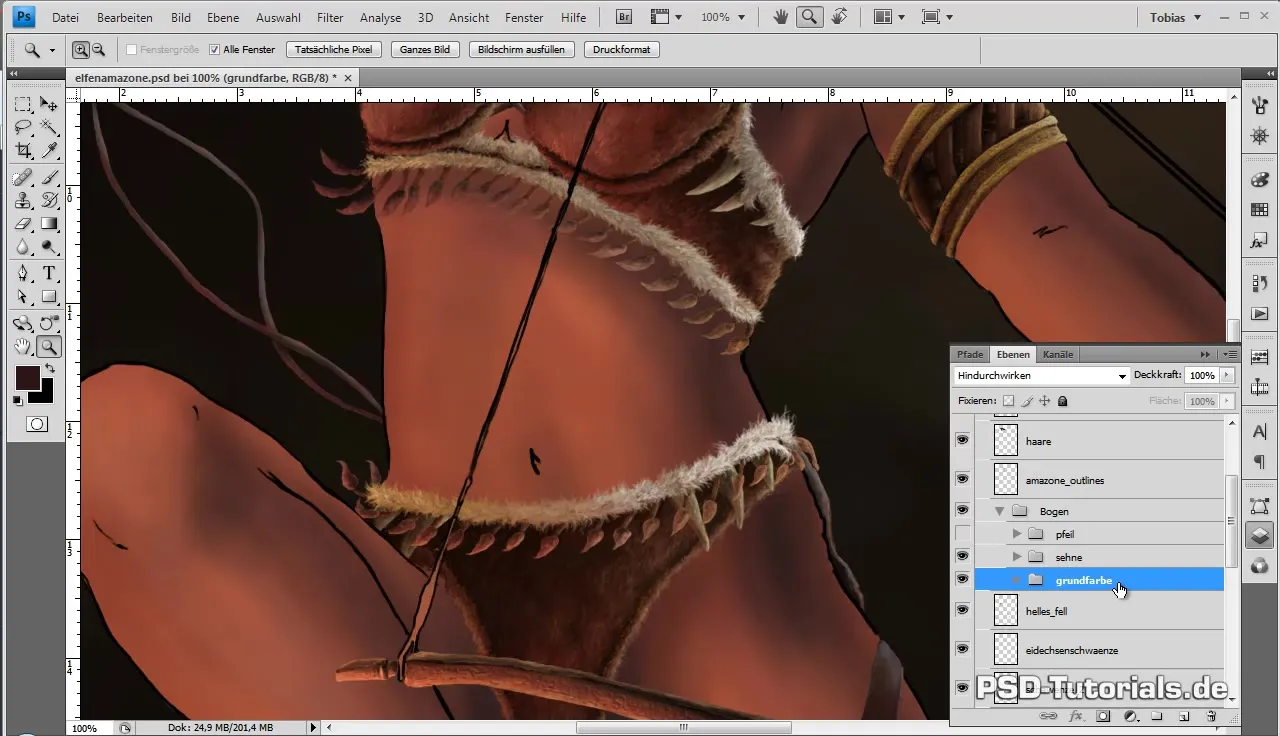Toggle Quick Mask mode

pyautogui.click(x=36, y=424)
